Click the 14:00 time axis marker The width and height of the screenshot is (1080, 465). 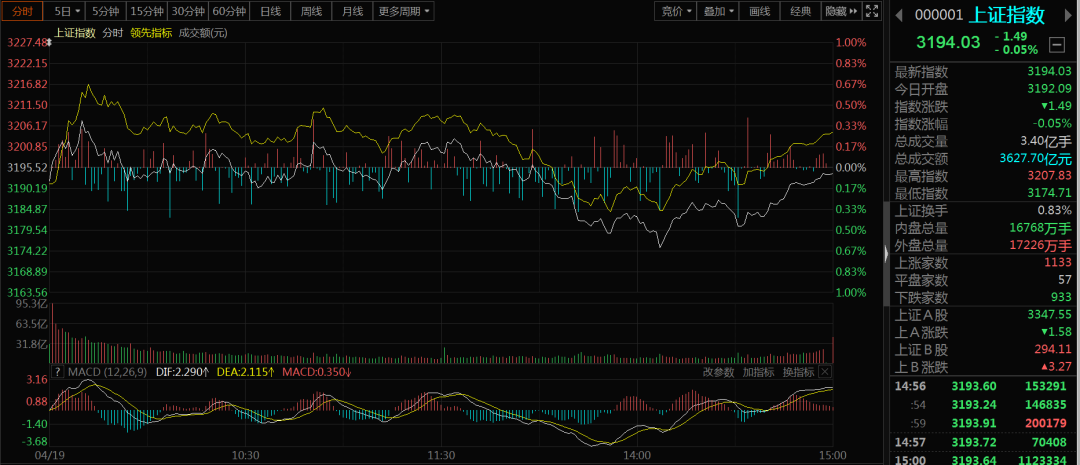[x=637, y=456]
